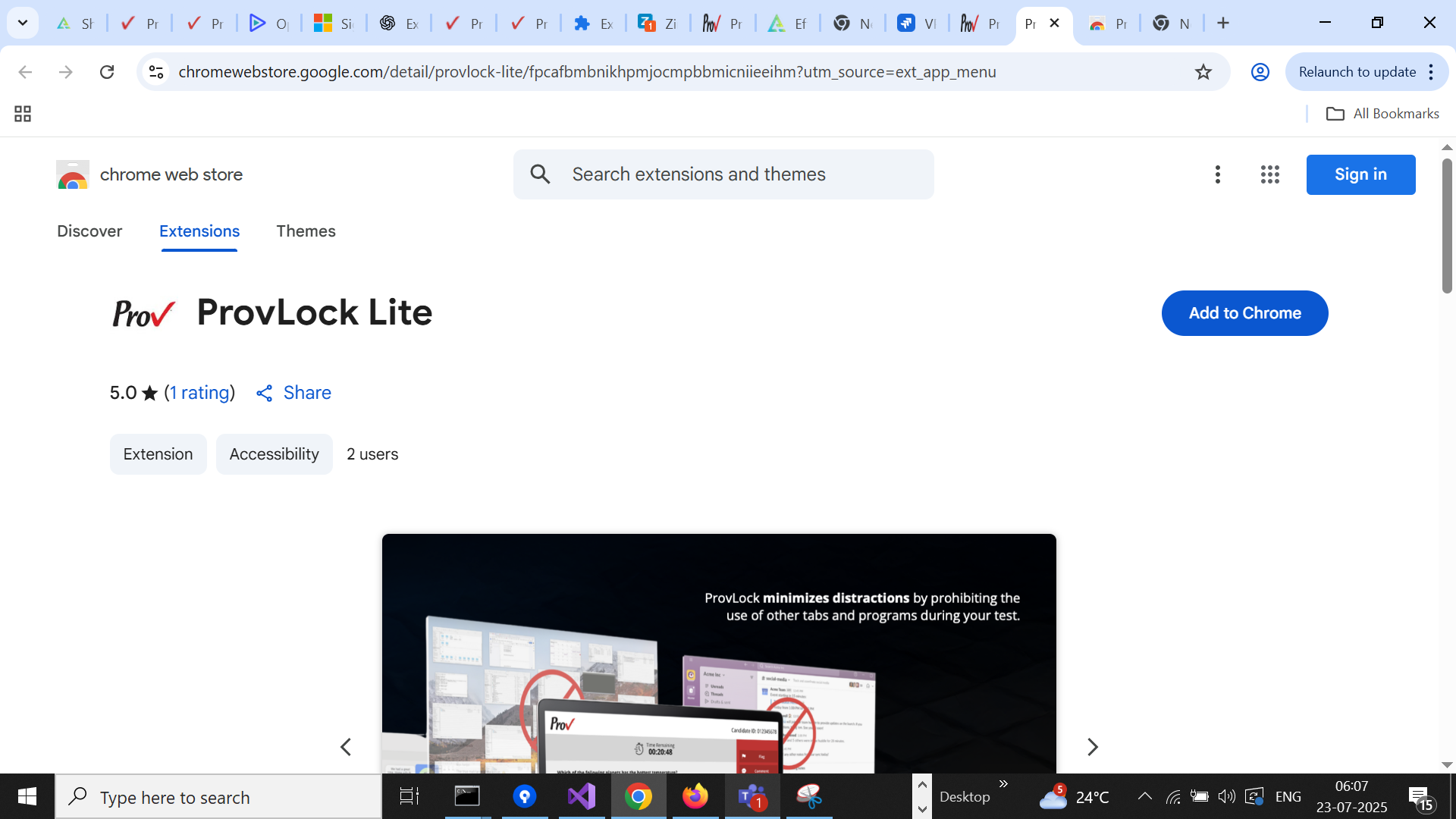Viewport: 1456px width, 819px height.
Task: Close the active ProvLock tab
Action: [x=1054, y=23]
